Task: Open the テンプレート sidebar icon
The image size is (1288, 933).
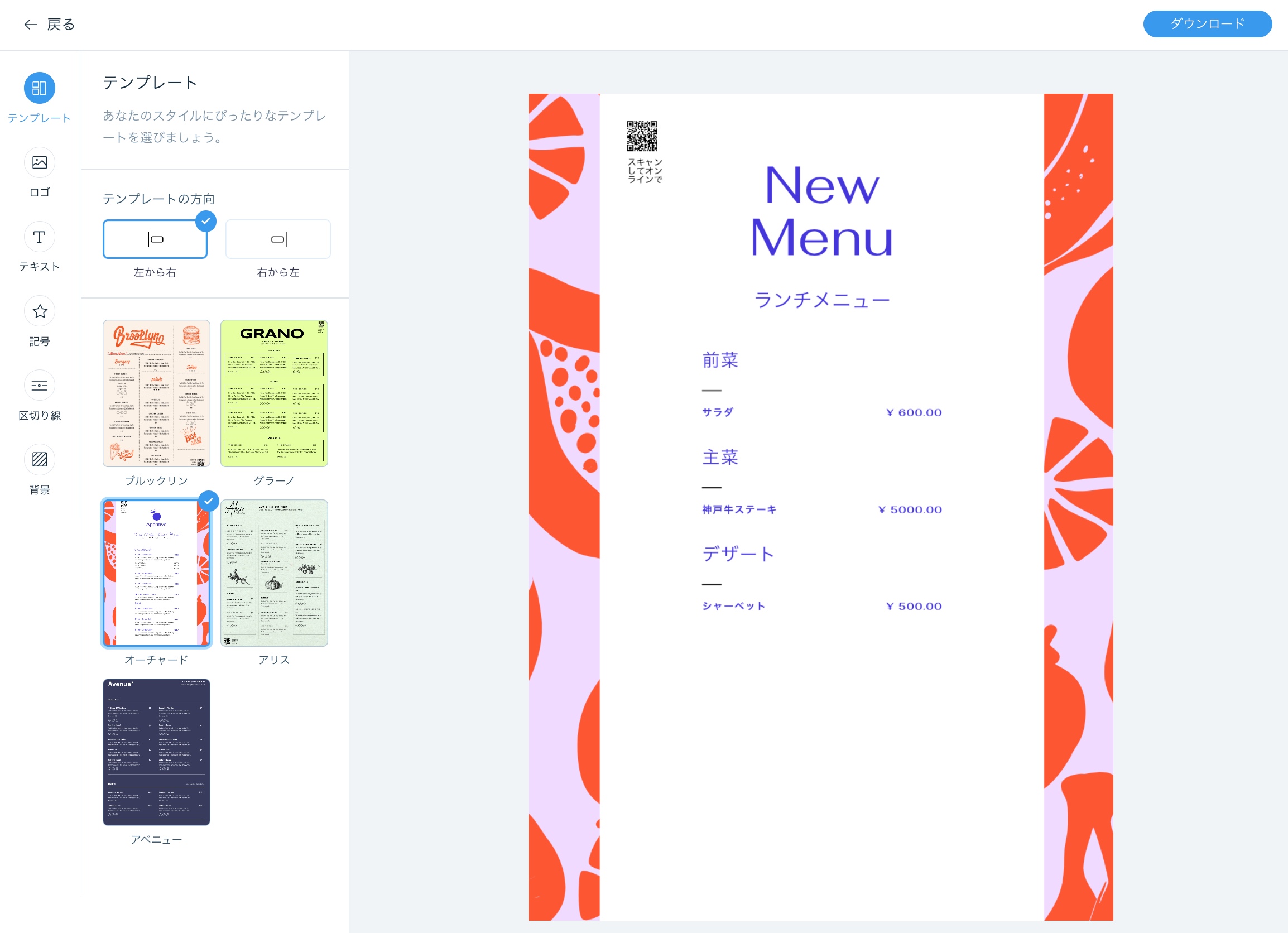Action: click(39, 88)
